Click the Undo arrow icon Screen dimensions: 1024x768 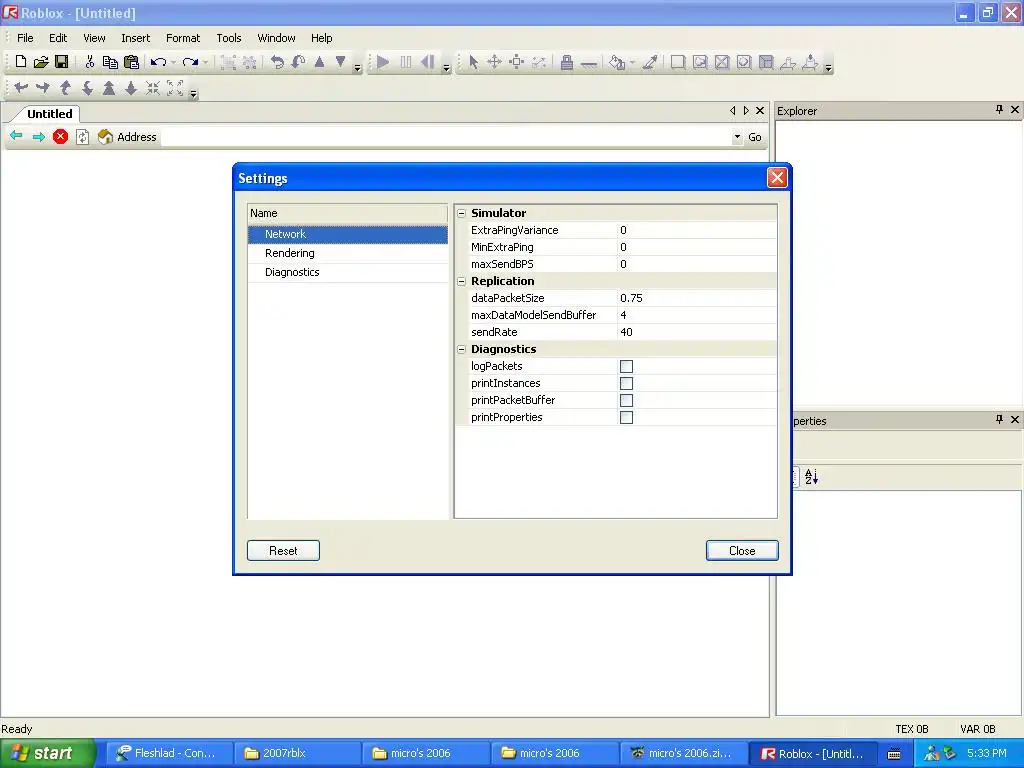pyautogui.click(x=158, y=62)
